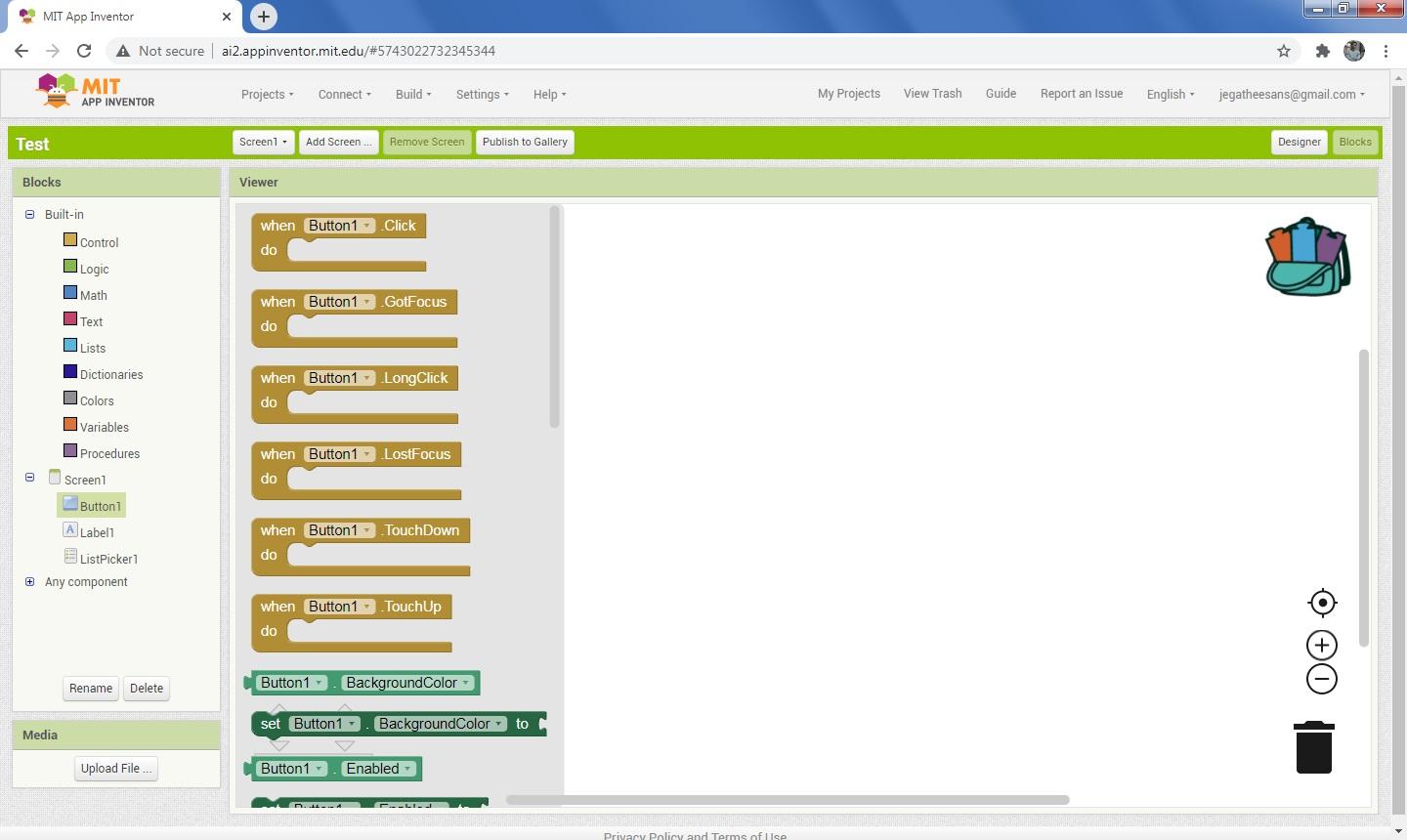Open the Variables blocks drawer
1407x840 pixels.
[x=104, y=426]
